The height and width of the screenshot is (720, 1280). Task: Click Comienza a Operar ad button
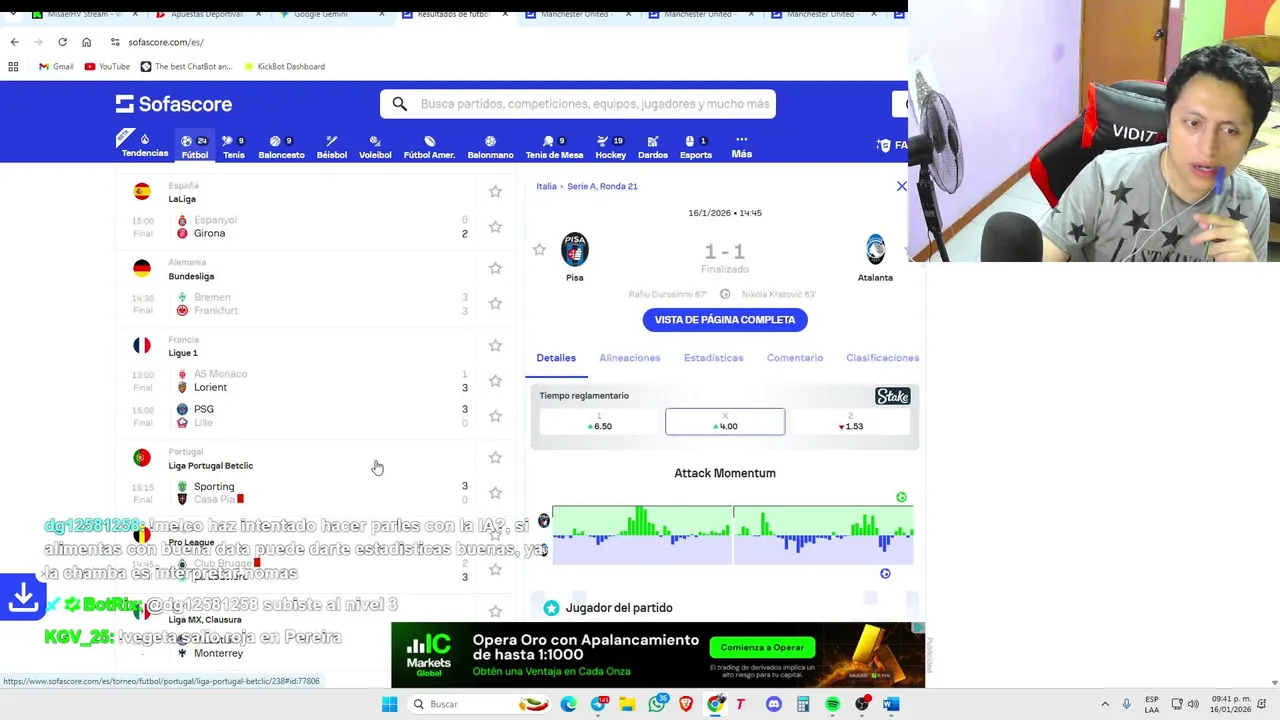762,648
